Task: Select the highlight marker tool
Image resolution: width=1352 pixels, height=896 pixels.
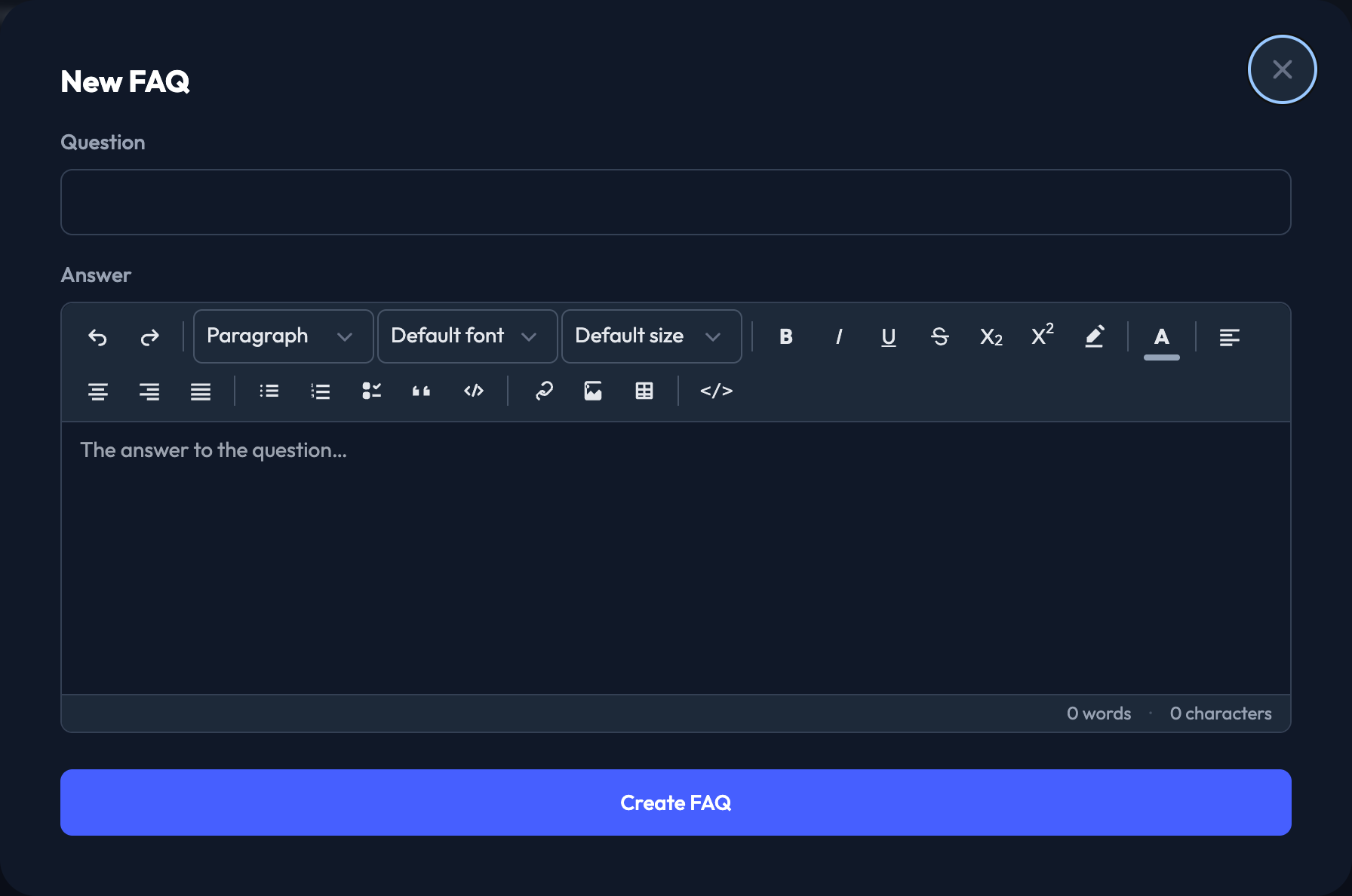Action: coord(1094,336)
